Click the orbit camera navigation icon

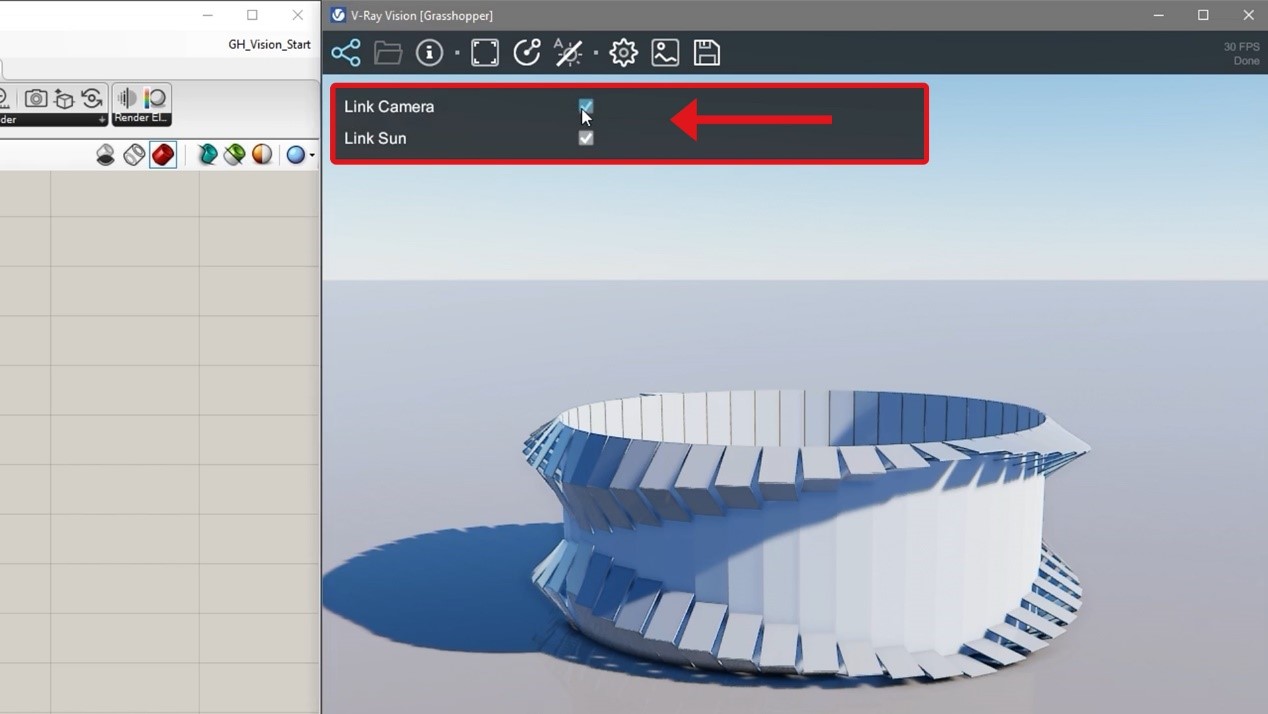[527, 53]
